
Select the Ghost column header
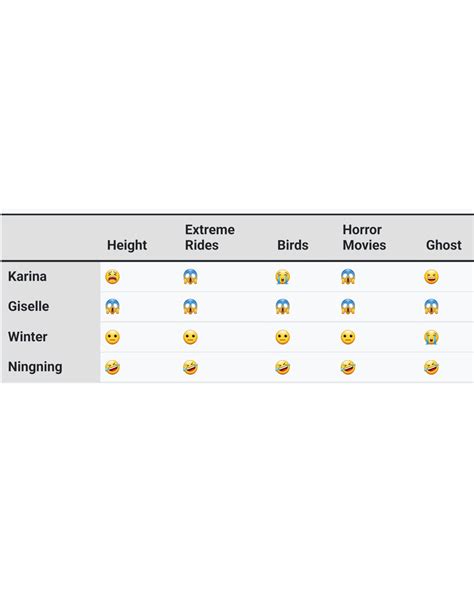[444, 245]
